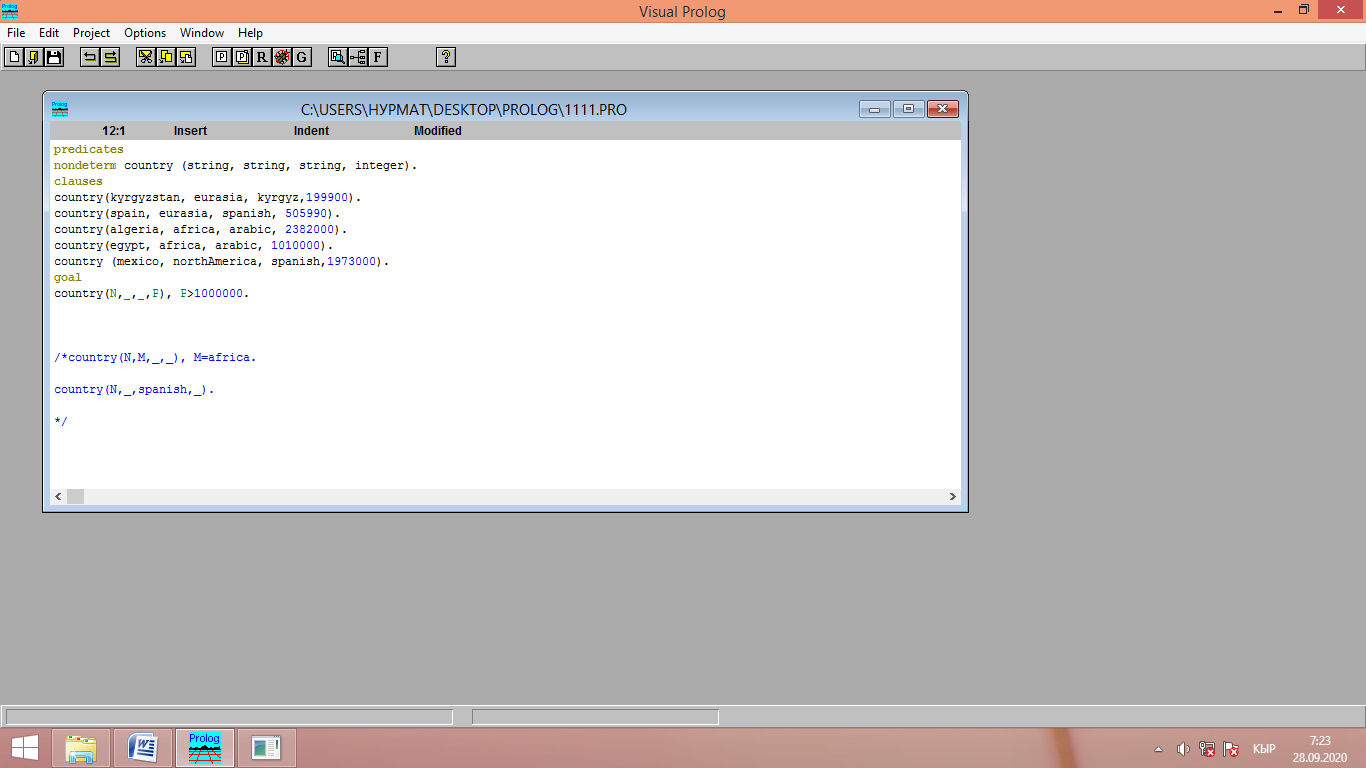The image size is (1366, 768).
Task: Open File Explorer from the taskbar
Action: pos(81,748)
